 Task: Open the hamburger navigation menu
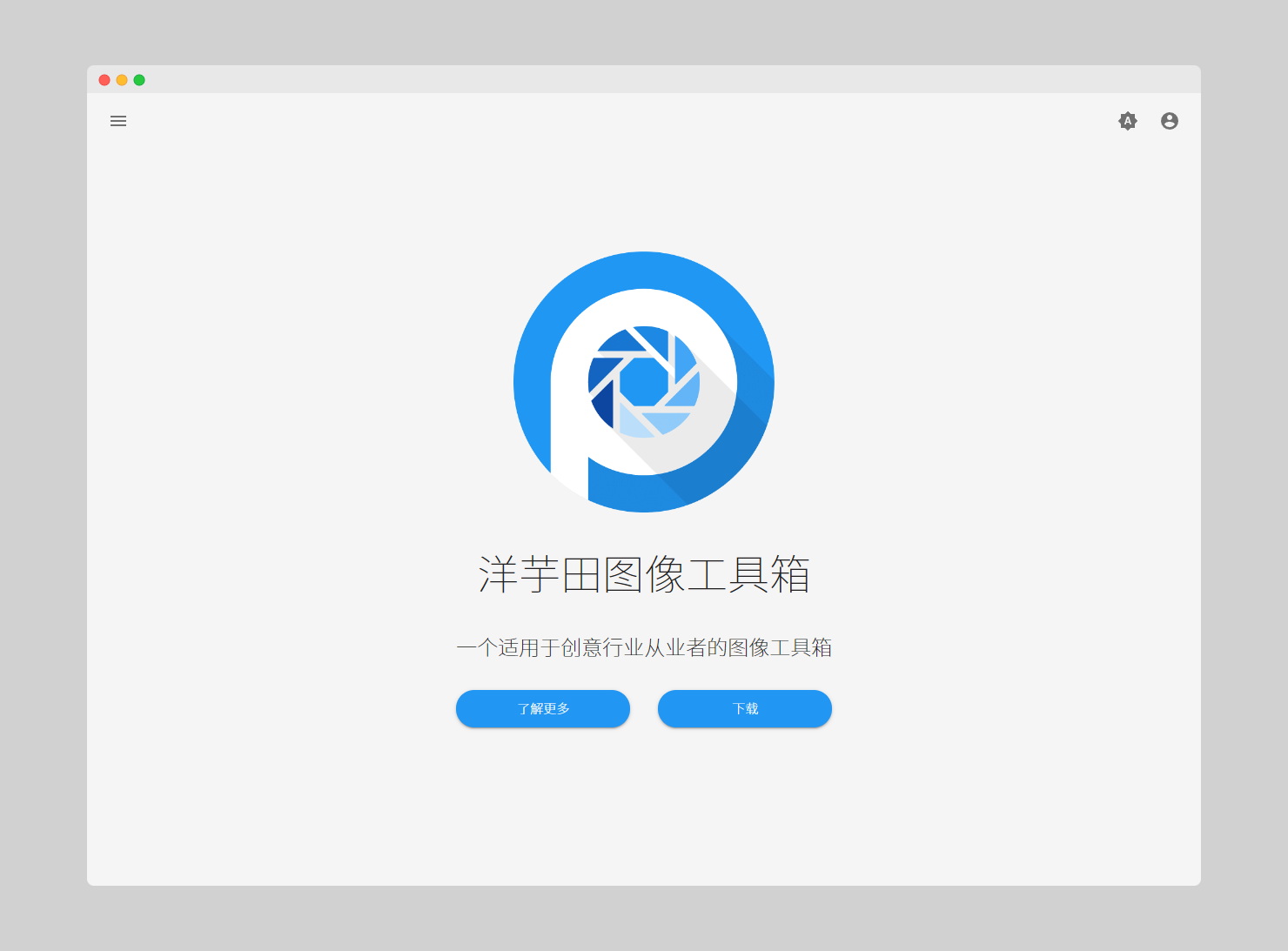118,121
